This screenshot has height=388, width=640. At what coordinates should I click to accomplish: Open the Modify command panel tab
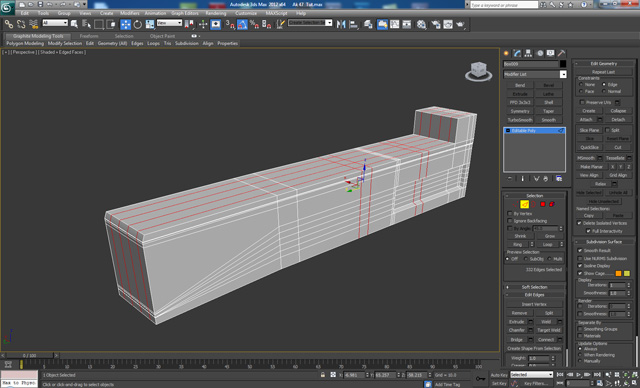(x=518, y=53)
